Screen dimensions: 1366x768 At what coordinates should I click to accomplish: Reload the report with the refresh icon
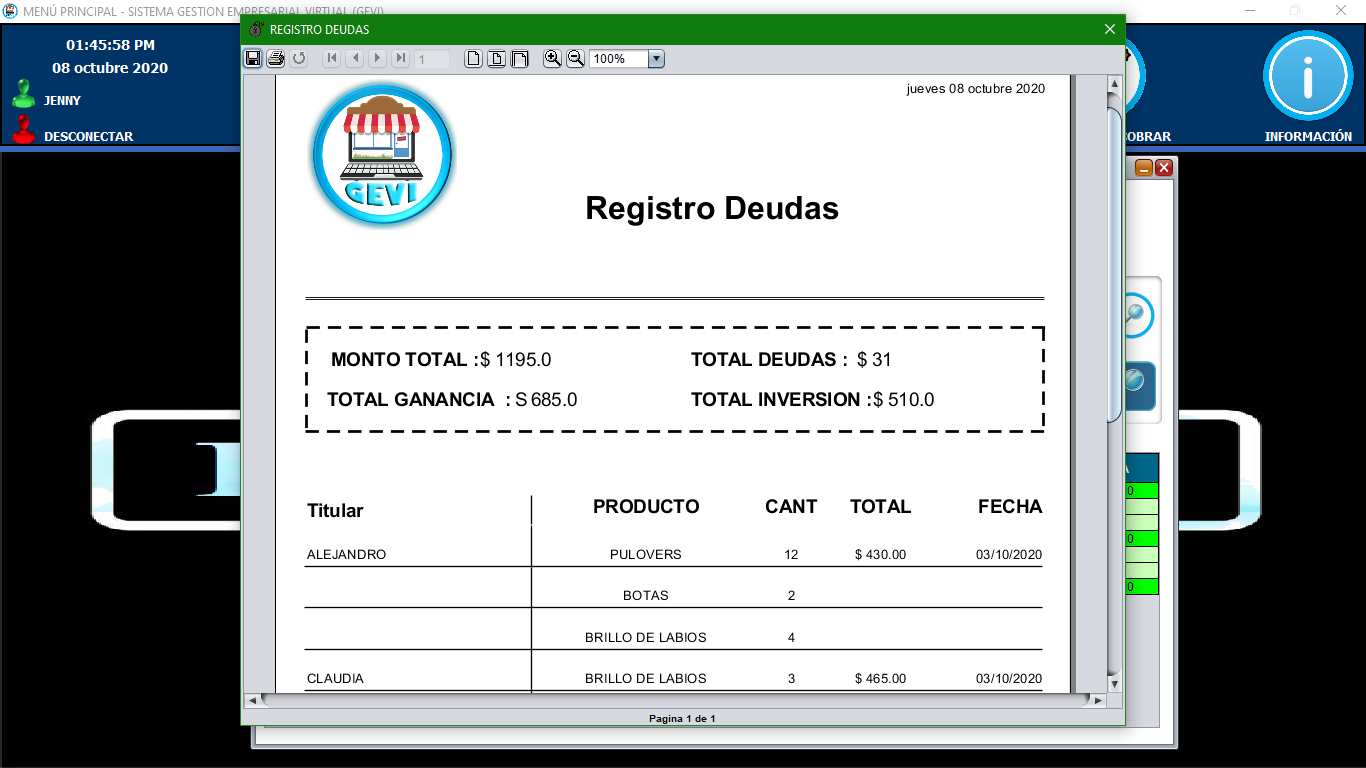[x=299, y=59]
